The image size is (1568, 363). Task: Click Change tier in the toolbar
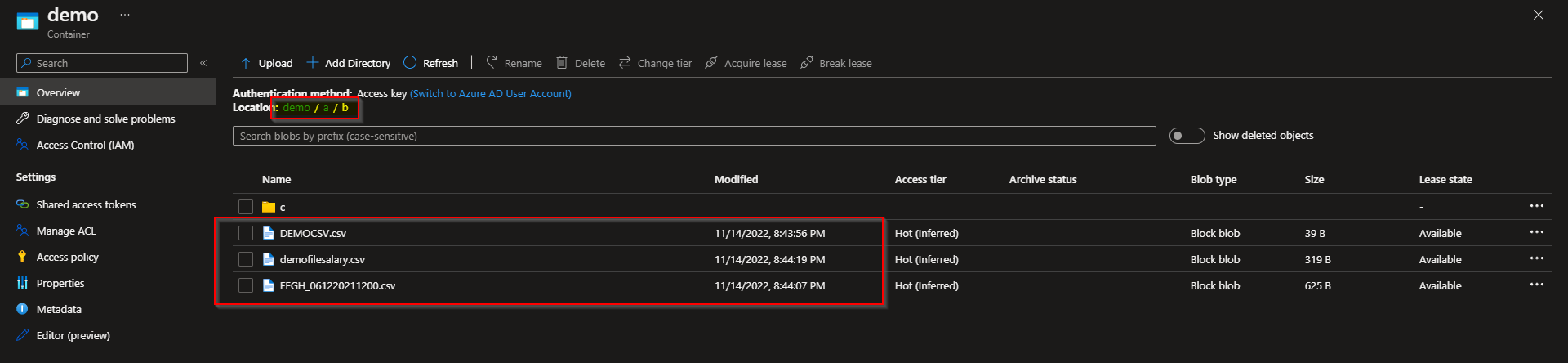pyautogui.click(x=655, y=63)
